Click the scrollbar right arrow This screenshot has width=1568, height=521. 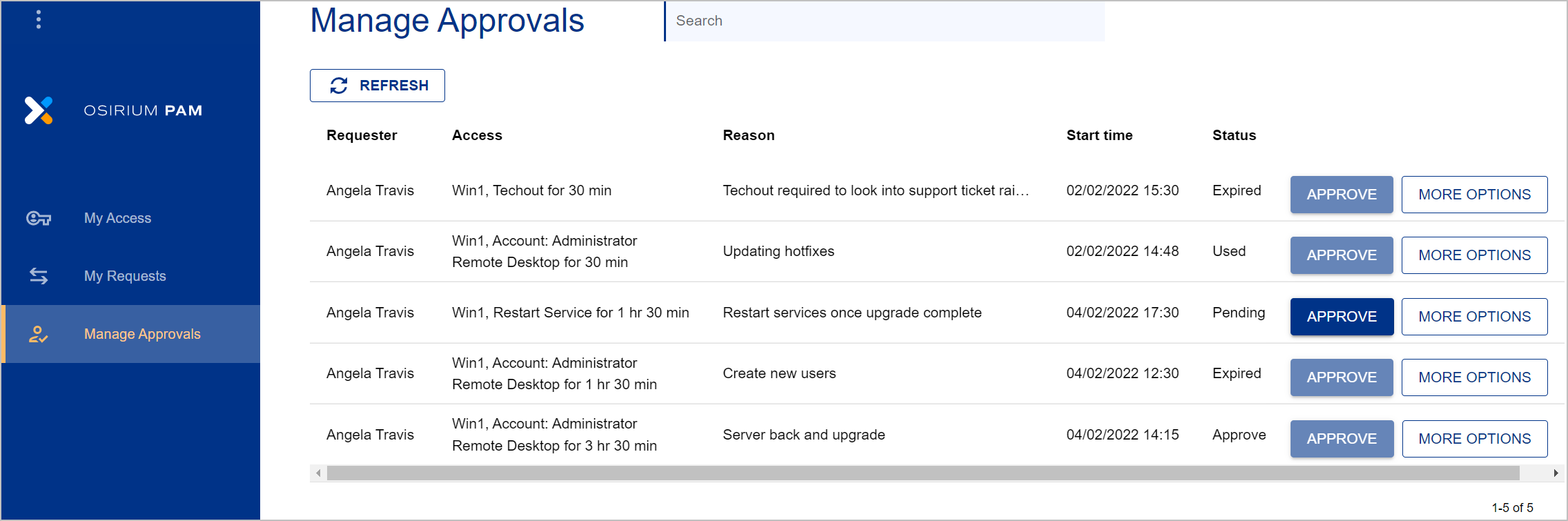(1556, 473)
